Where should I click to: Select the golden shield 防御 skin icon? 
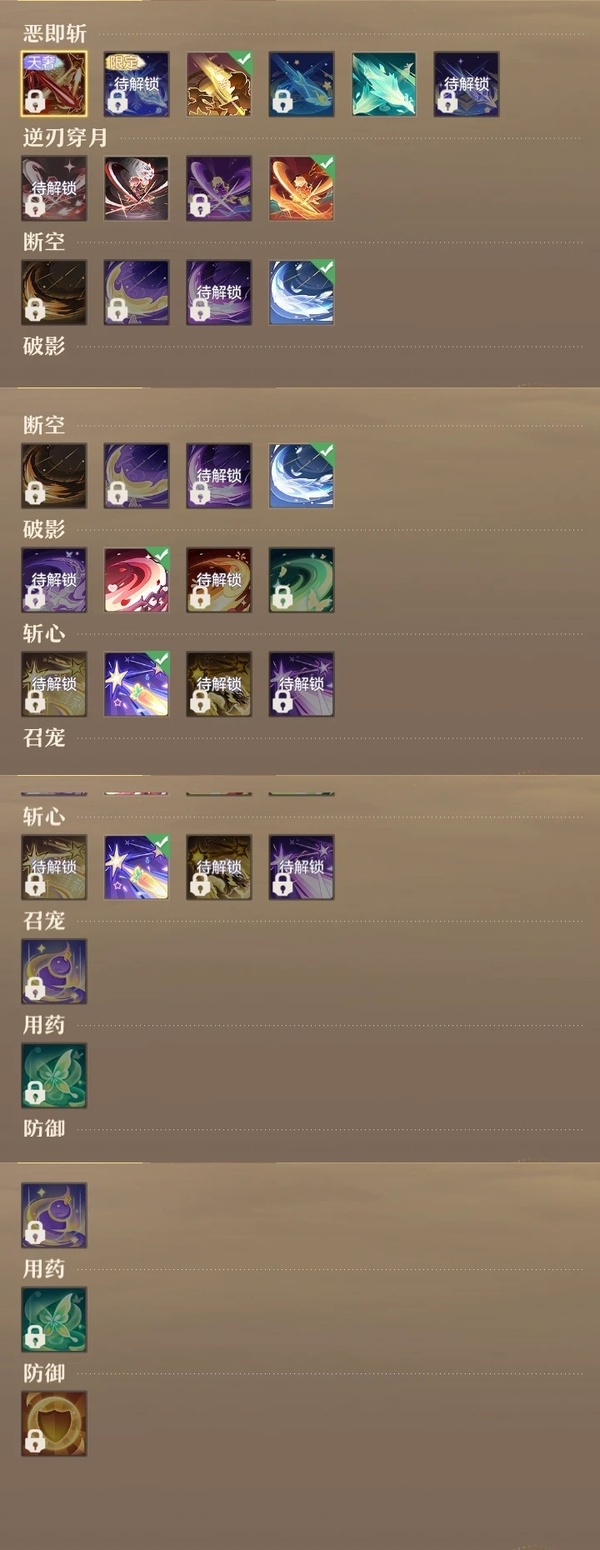pyautogui.click(x=54, y=1423)
